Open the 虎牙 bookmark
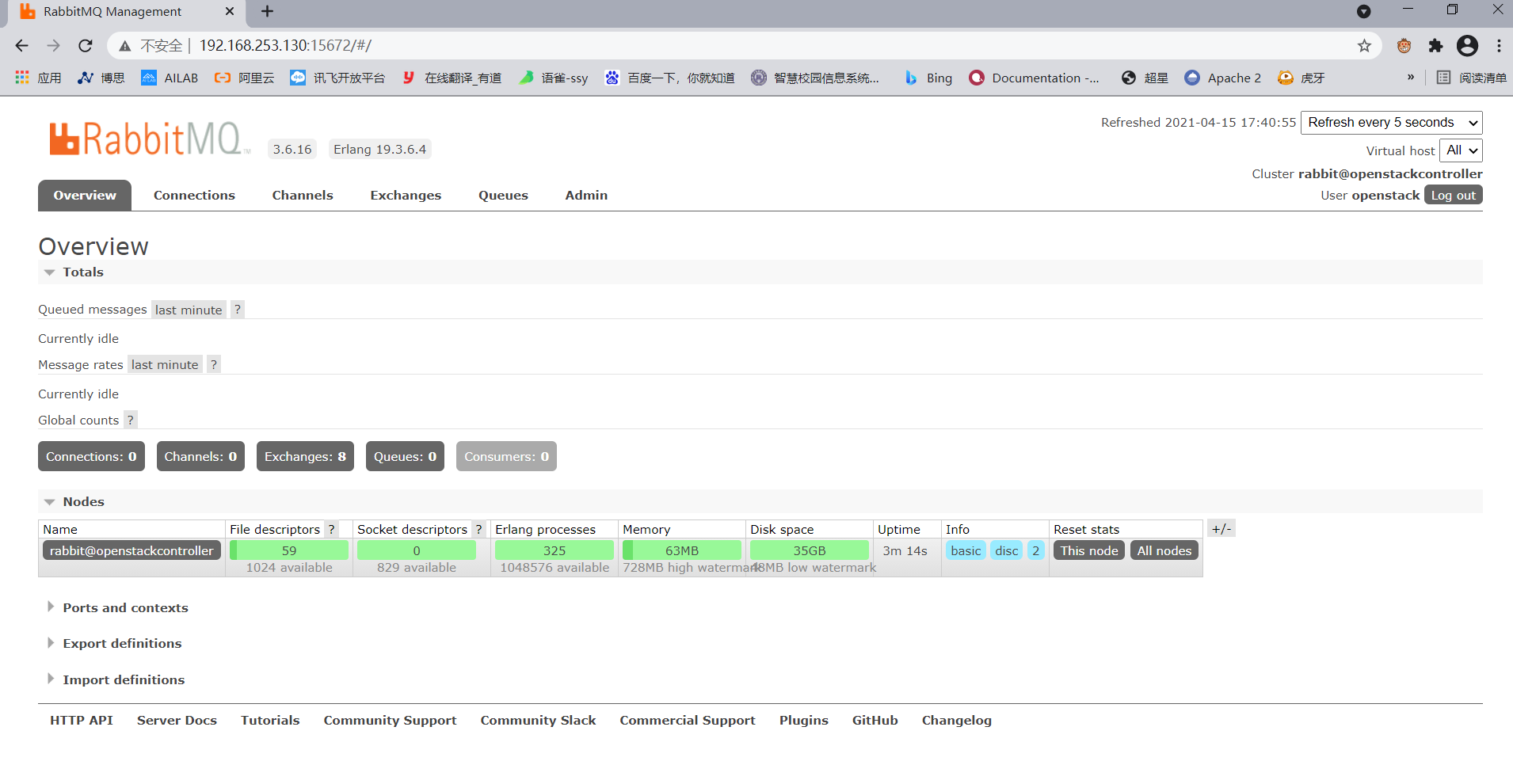The width and height of the screenshot is (1513, 784). 1301,78
